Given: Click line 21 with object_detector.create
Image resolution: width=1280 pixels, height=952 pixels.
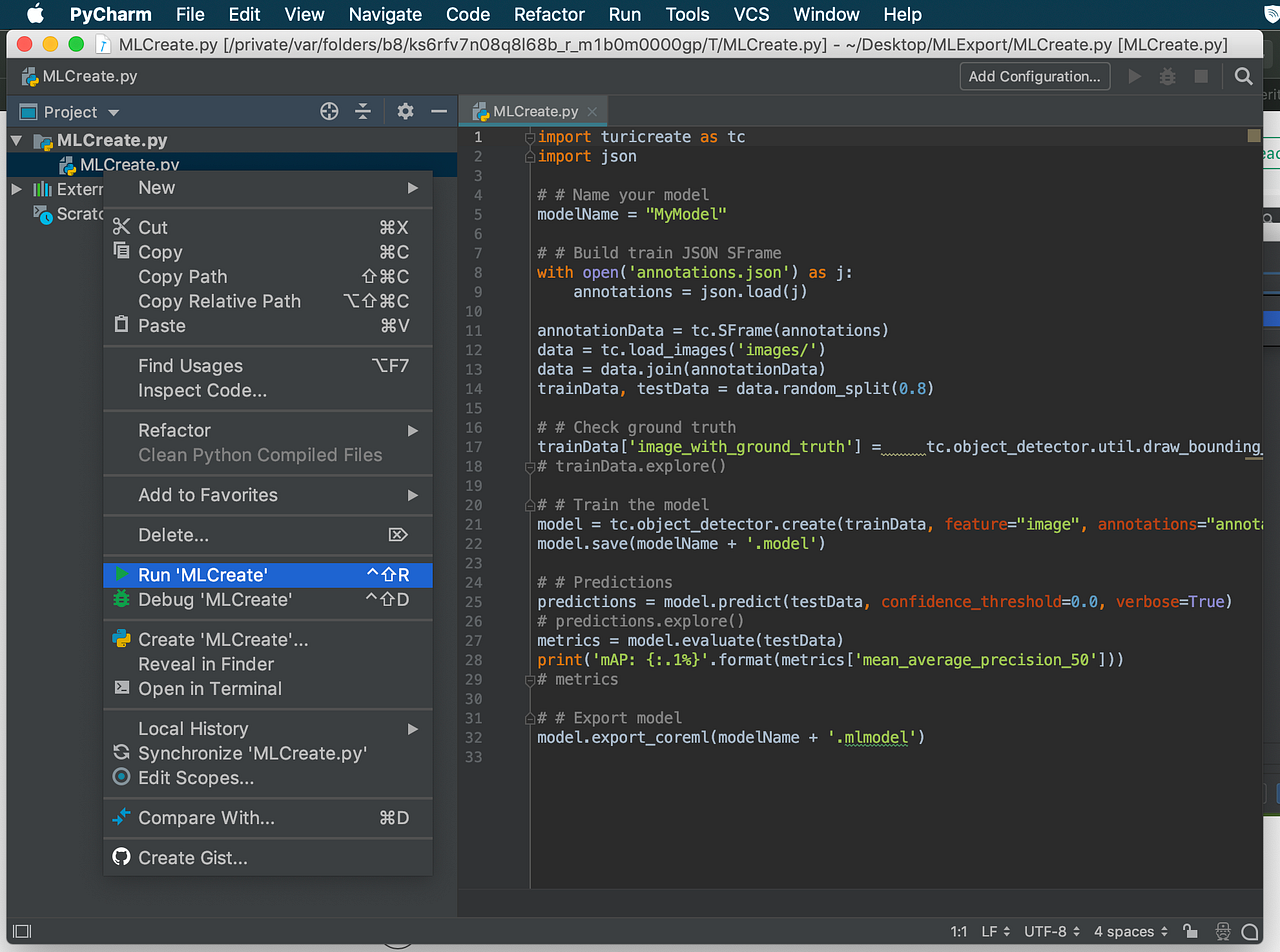Looking at the screenshot, I should pos(898,524).
